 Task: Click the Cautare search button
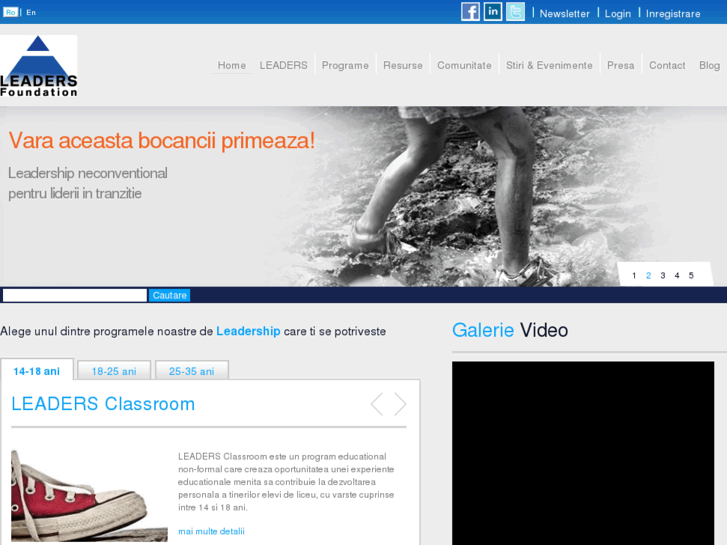click(x=169, y=295)
